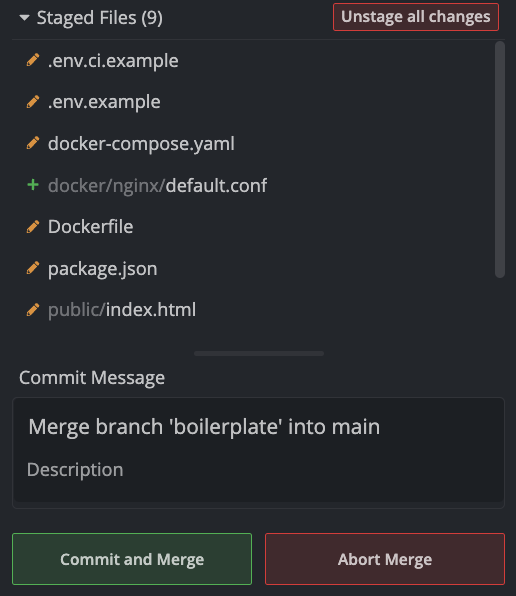Screen dimensions: 516x596
Task: Click the pencil icon beside public/index.html
Action: coord(33,310)
